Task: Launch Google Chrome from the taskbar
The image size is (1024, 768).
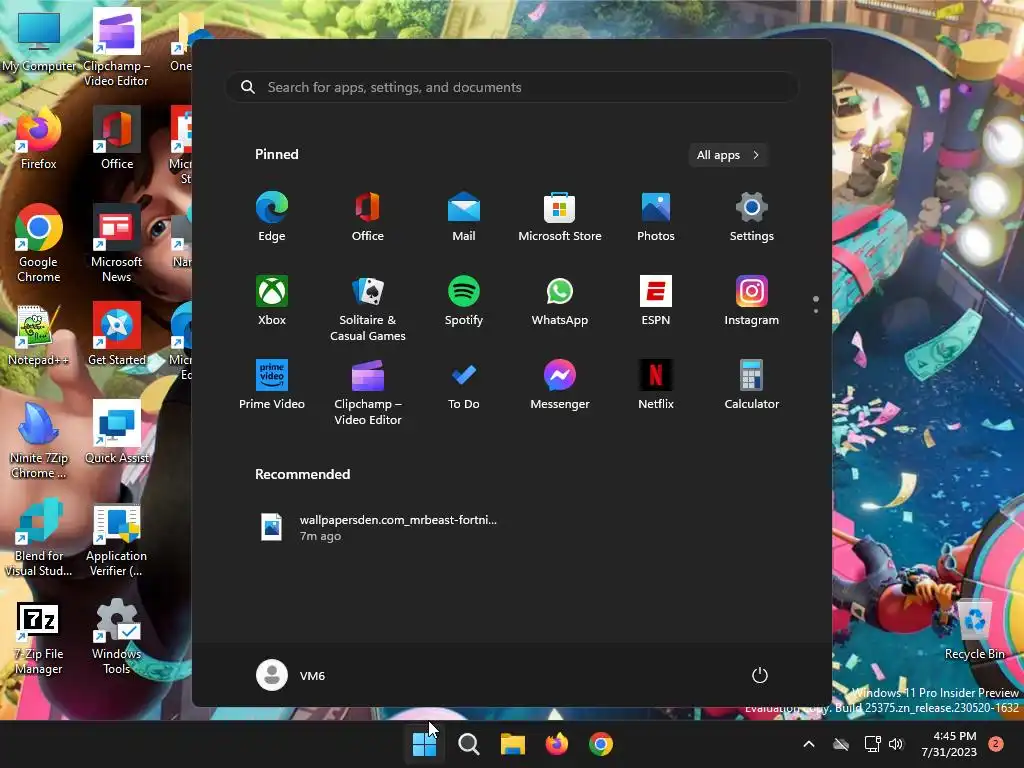Action: (x=601, y=744)
